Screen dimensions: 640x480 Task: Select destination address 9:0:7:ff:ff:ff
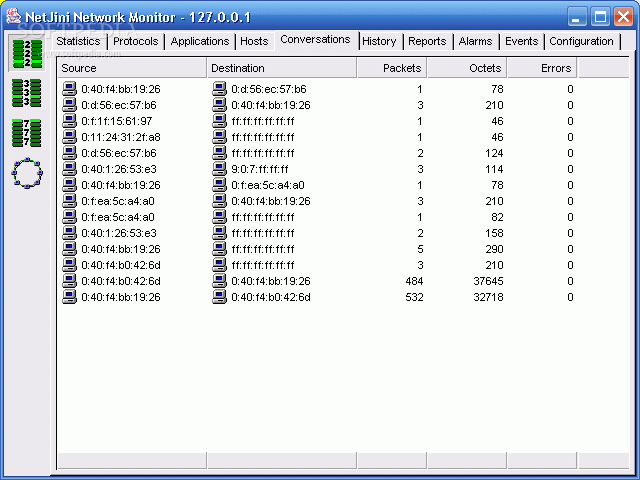tap(260, 169)
